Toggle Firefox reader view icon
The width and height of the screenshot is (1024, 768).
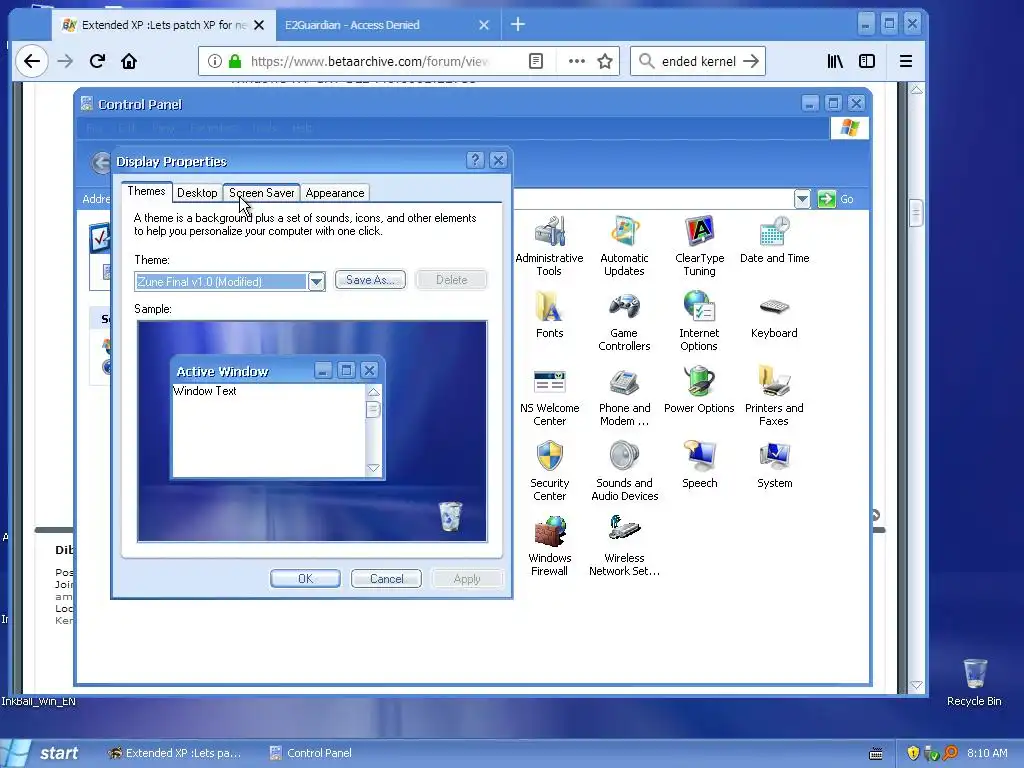[x=536, y=61]
